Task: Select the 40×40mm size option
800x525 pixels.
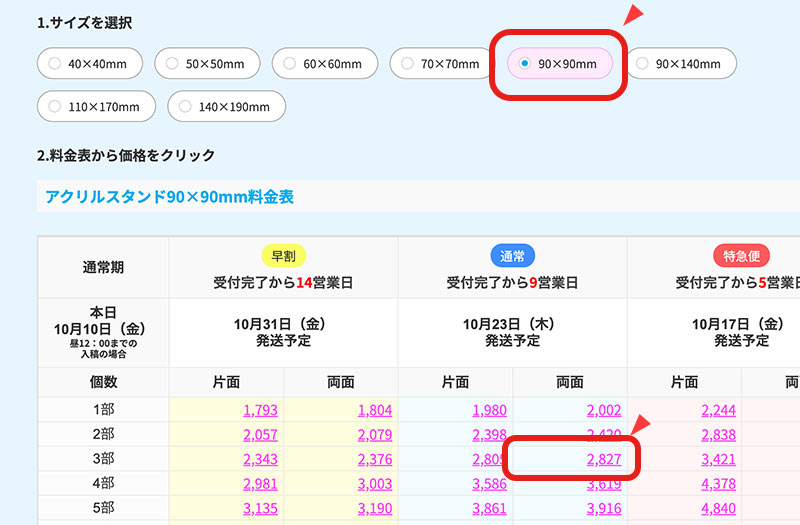Action: 89,64
